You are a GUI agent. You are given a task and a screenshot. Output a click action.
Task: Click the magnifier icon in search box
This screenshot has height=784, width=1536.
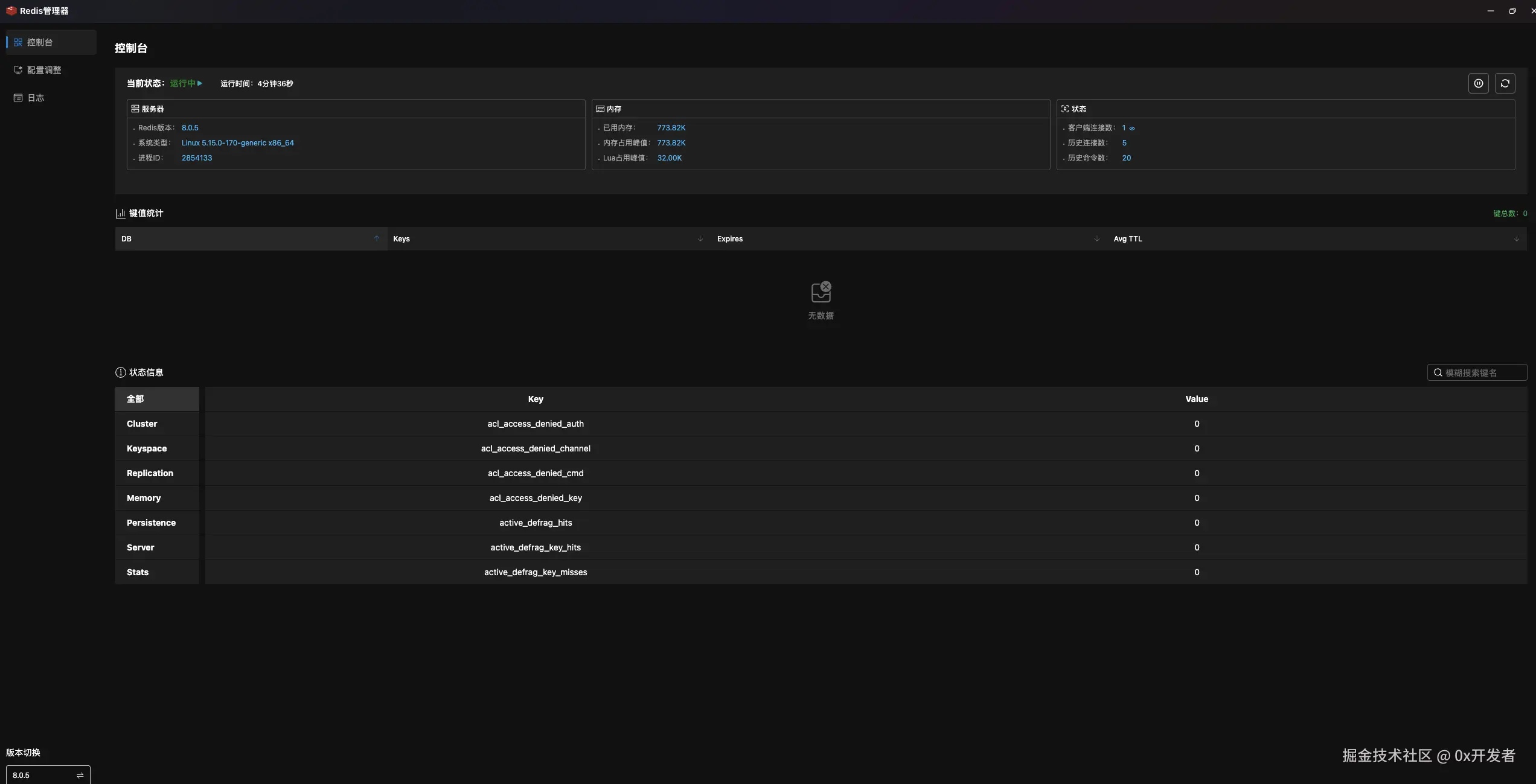tap(1438, 373)
